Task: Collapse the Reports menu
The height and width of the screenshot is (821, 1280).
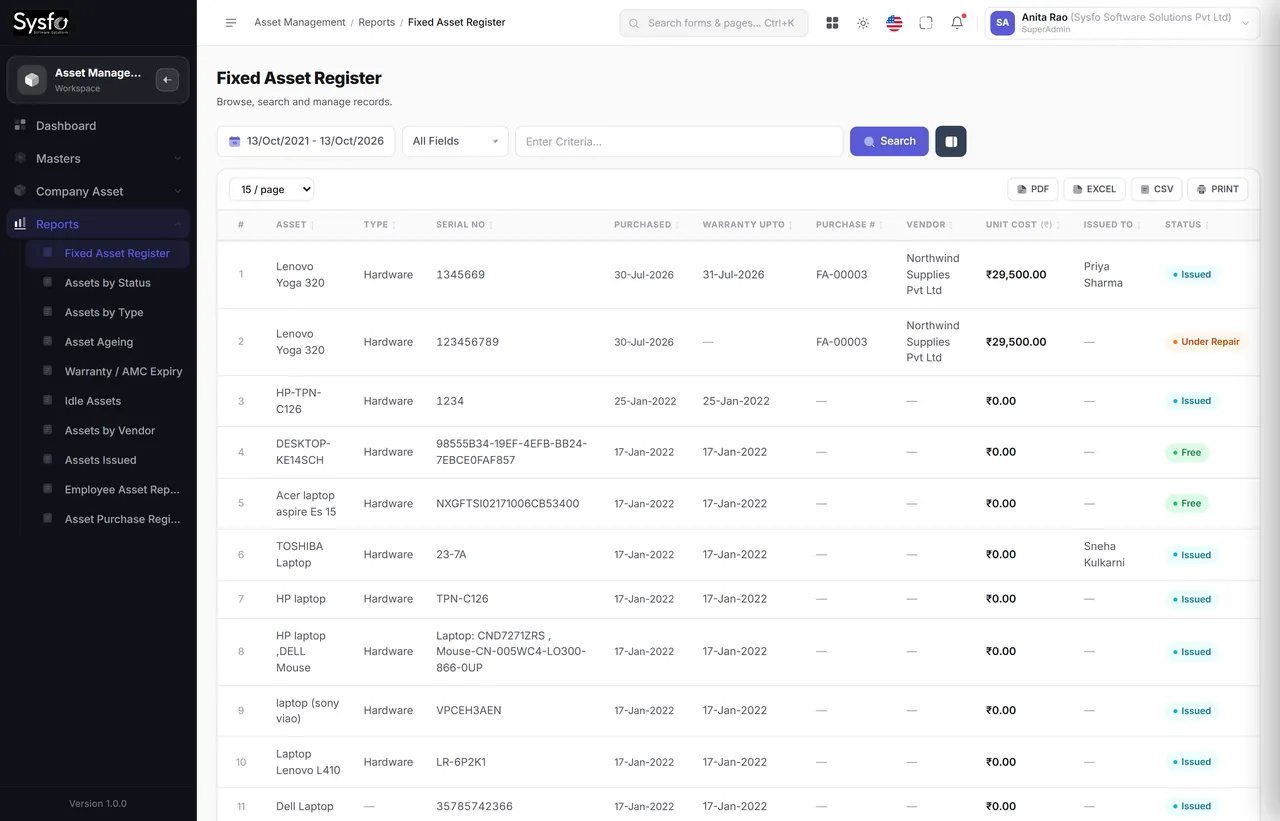Action: pyautogui.click(x=98, y=224)
